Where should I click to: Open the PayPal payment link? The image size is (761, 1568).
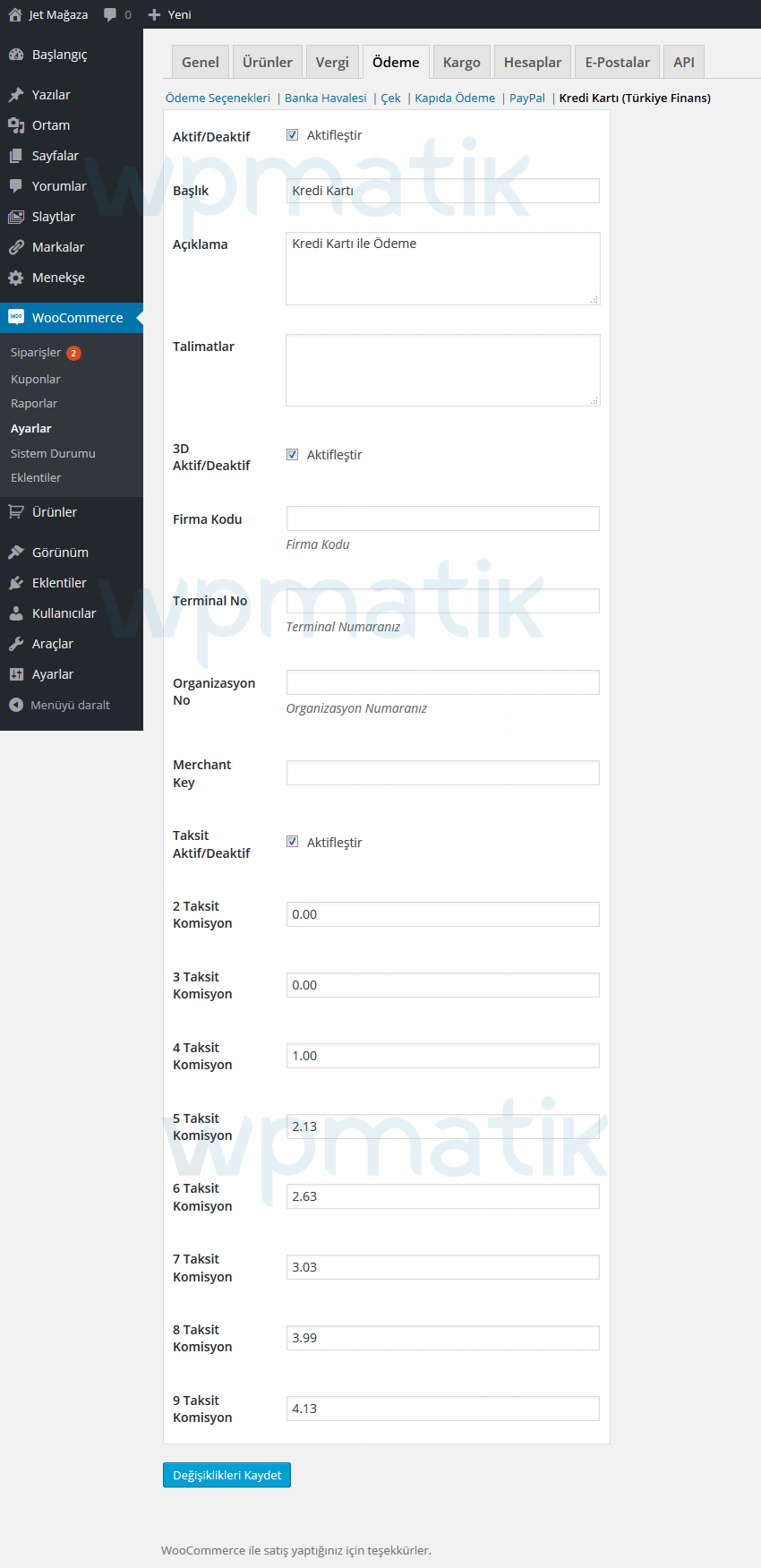pos(527,99)
